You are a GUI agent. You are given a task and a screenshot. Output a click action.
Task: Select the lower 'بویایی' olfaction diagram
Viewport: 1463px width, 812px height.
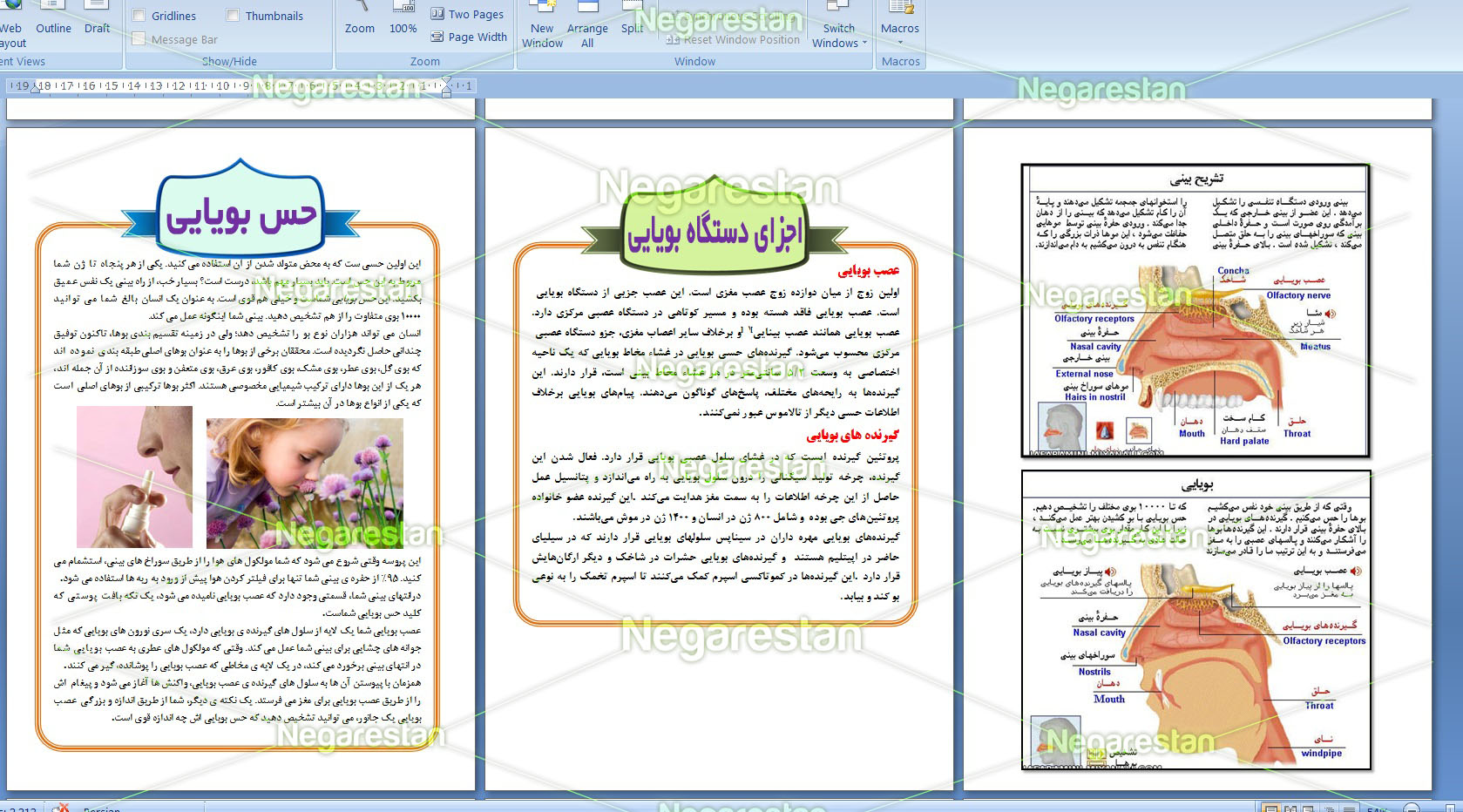[1195, 620]
